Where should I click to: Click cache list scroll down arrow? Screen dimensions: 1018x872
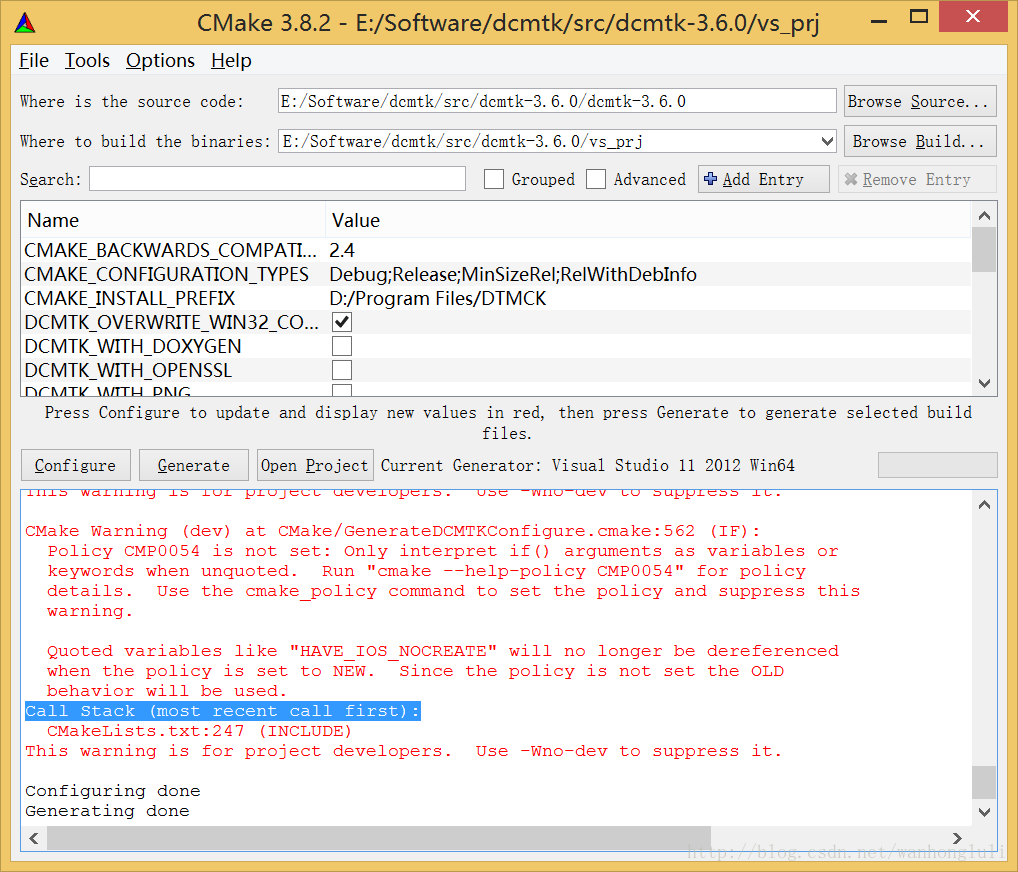tap(984, 383)
